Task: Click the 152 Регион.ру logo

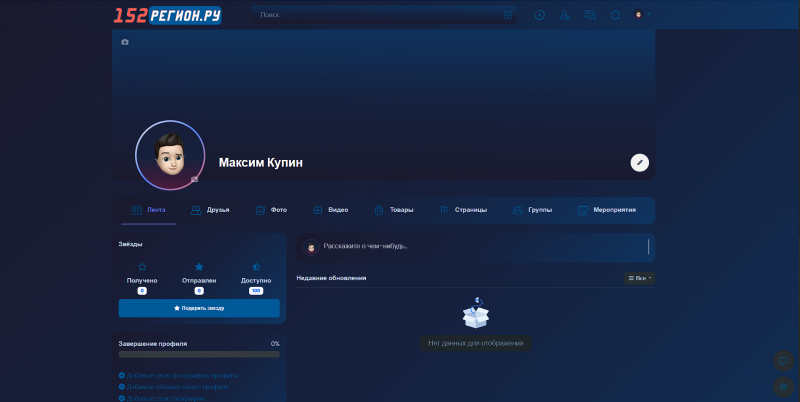Action: 167,15
